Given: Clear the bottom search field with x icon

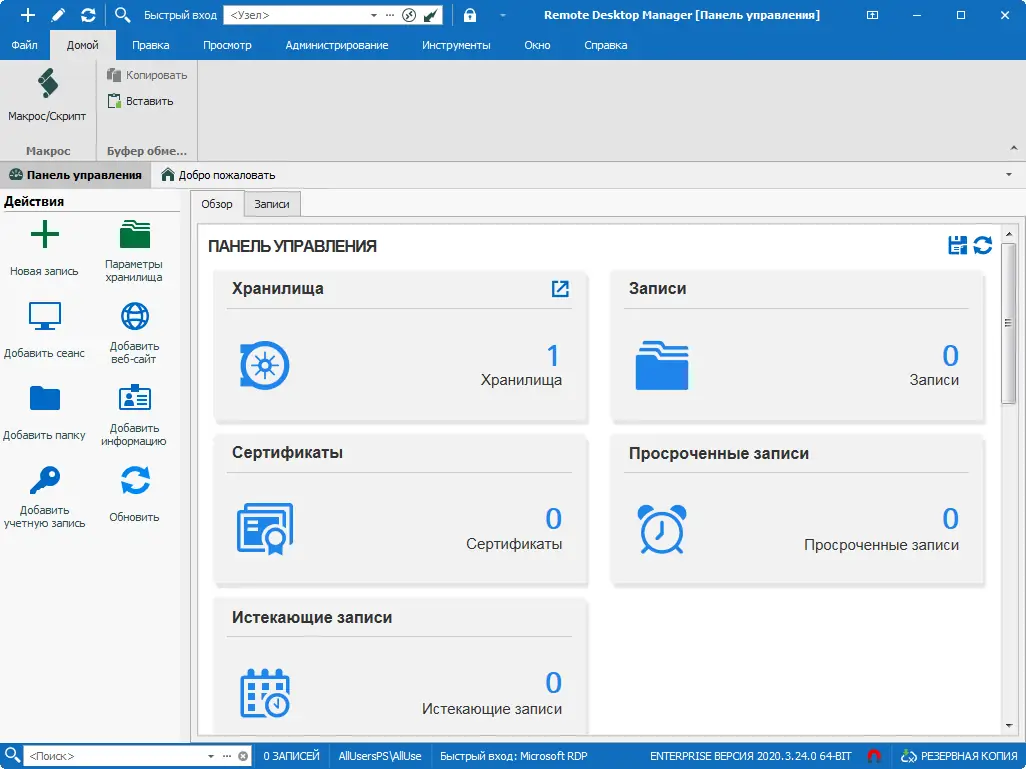Looking at the screenshot, I should click(243, 756).
